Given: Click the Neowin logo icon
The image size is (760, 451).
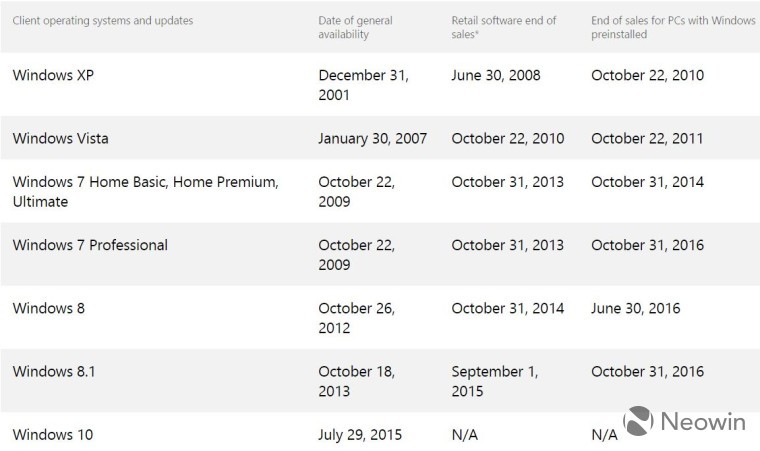Looking at the screenshot, I should point(638,421).
